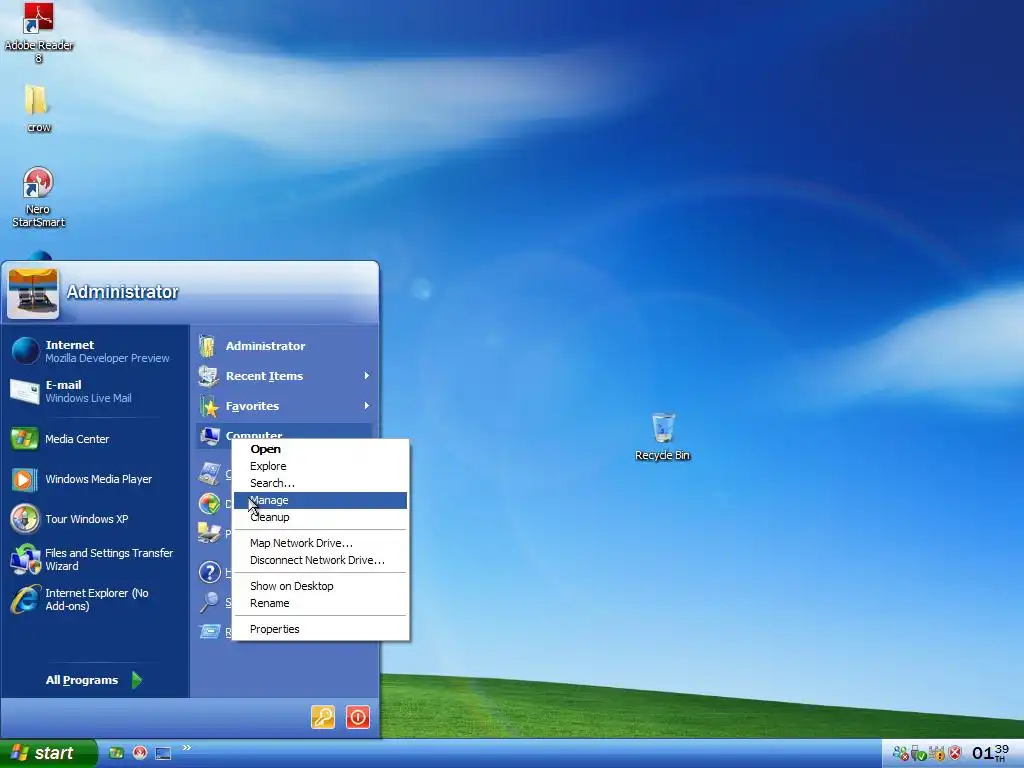Select Disconnect Network Drive... option
The width and height of the screenshot is (1024, 768).
tap(321, 560)
